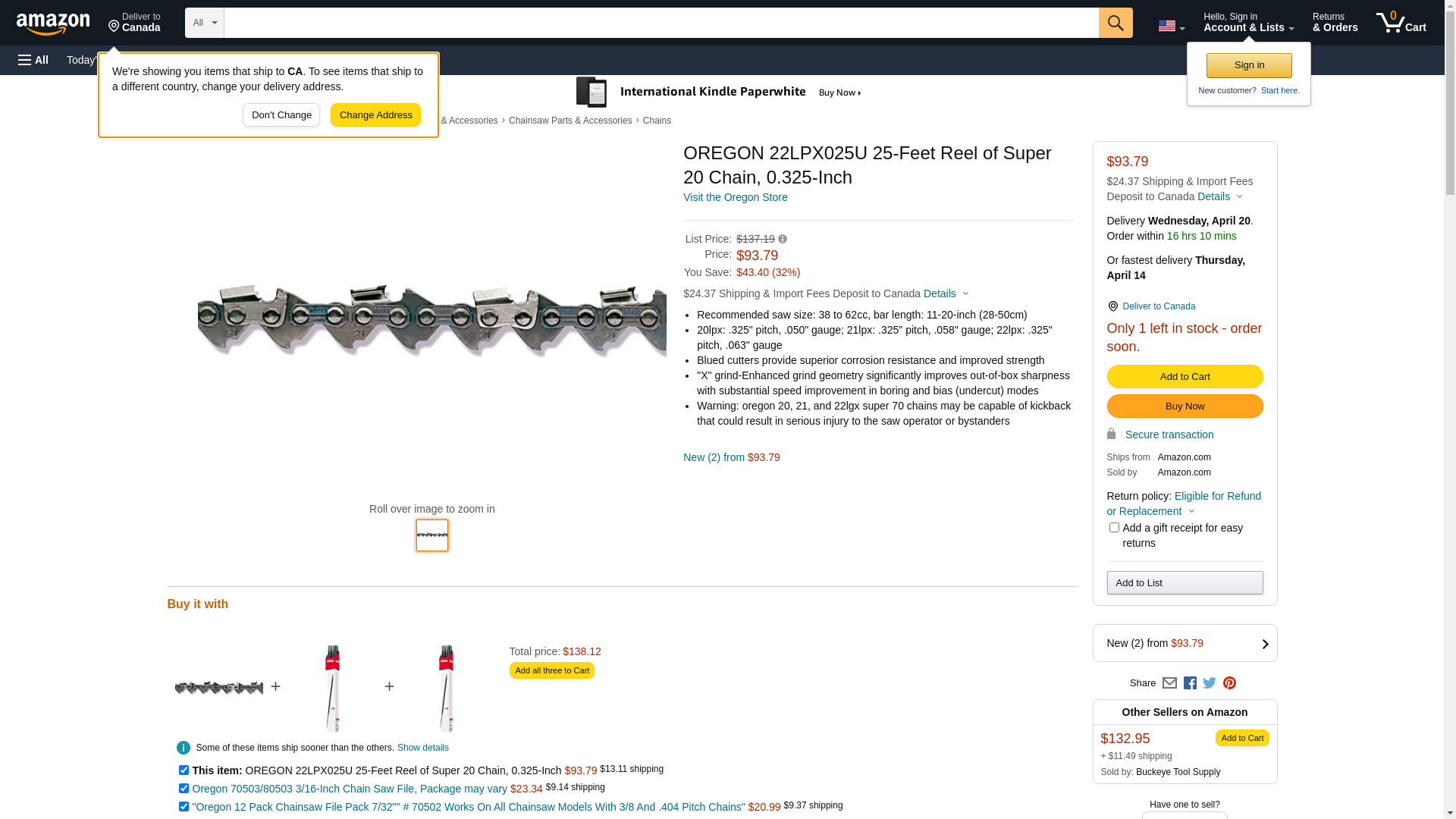The width and height of the screenshot is (1456, 819).
Task: Open the cart icon
Action: click(x=1401, y=23)
